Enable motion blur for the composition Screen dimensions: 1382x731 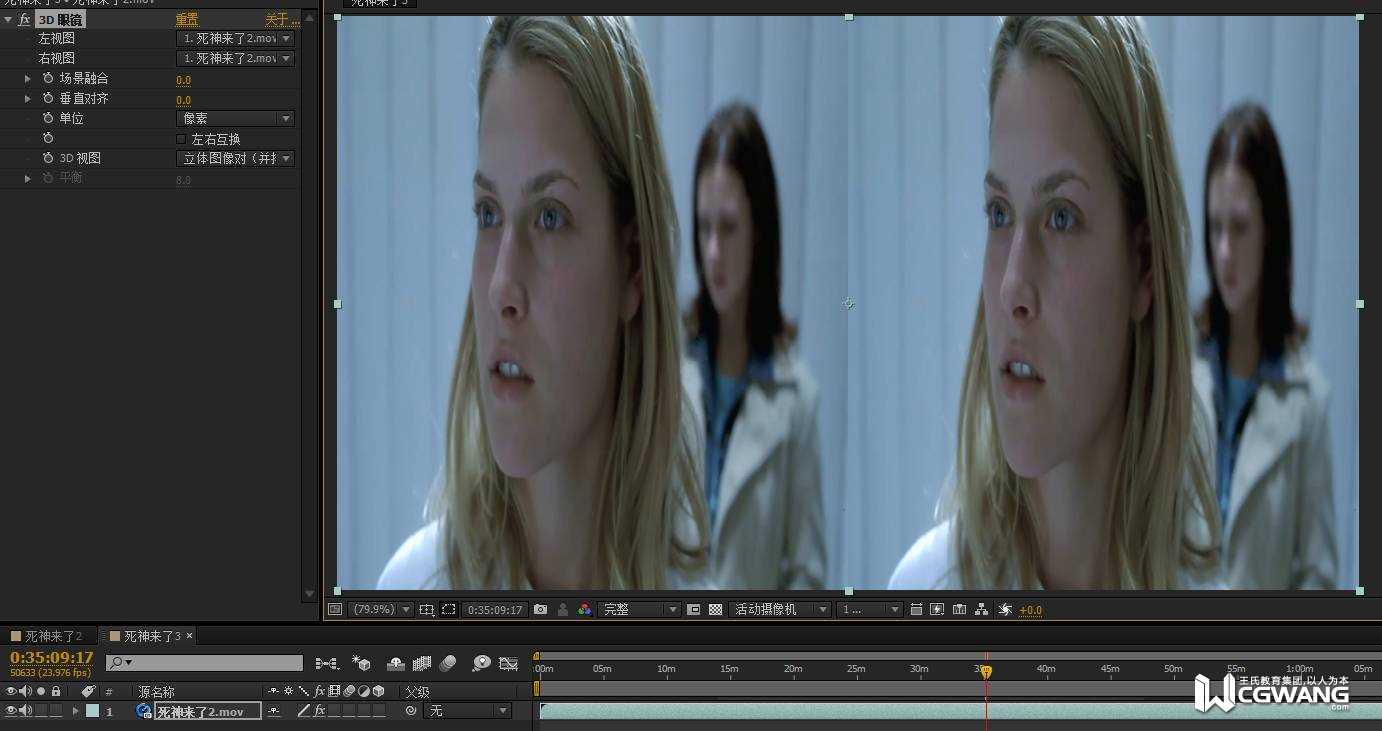pos(447,663)
